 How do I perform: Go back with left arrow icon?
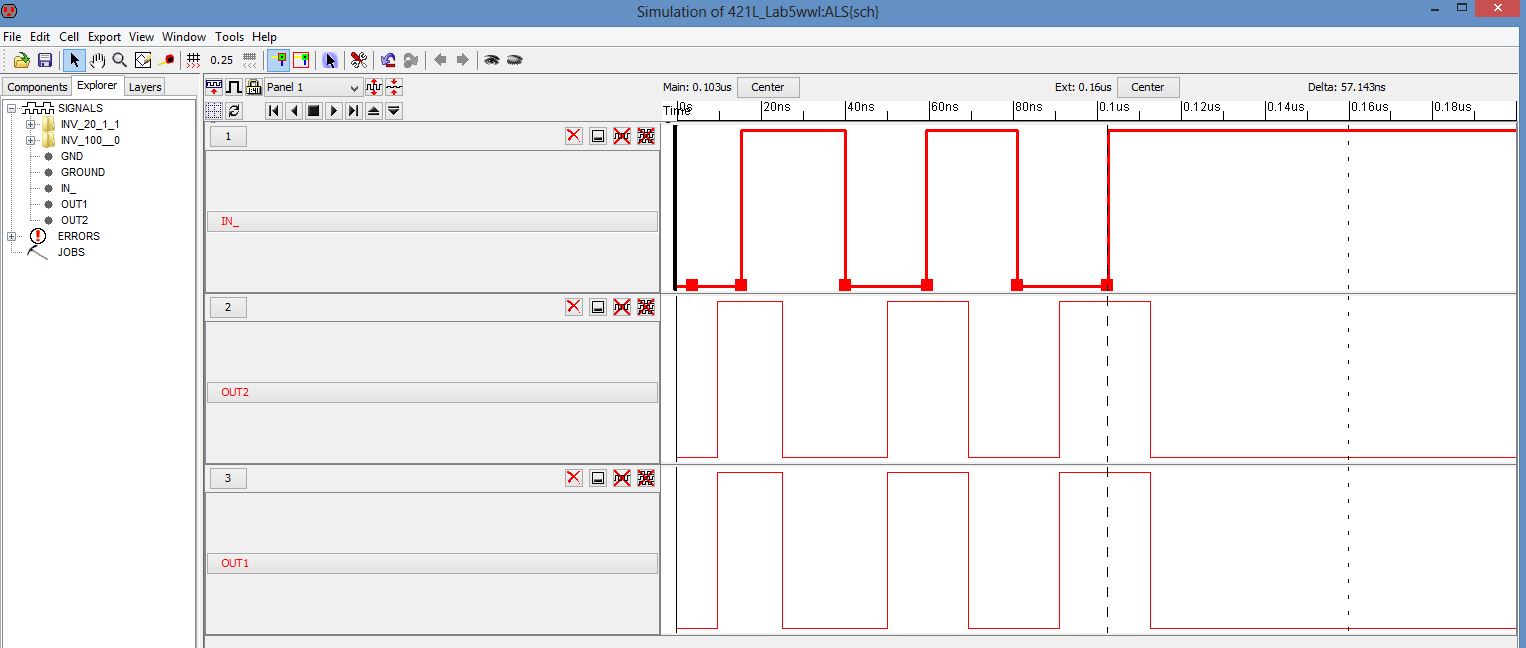440,60
